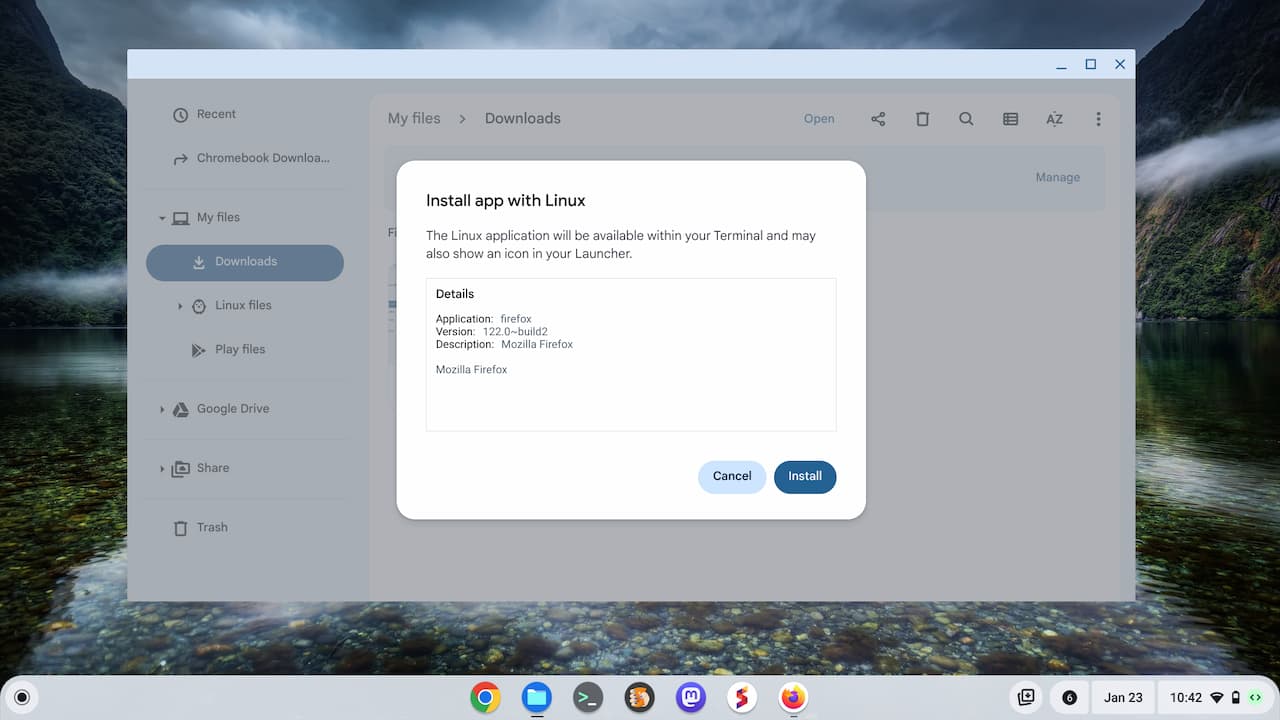
Task: Click the Install button in the dialog
Action: click(x=805, y=476)
